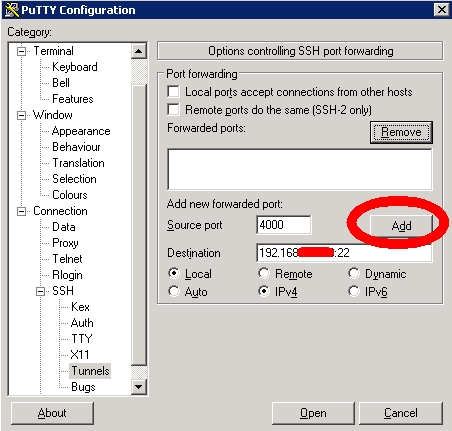Viewport: 452px width, 431px height.
Task: Enable local ports accept connections from other hosts
Action: pos(174,91)
